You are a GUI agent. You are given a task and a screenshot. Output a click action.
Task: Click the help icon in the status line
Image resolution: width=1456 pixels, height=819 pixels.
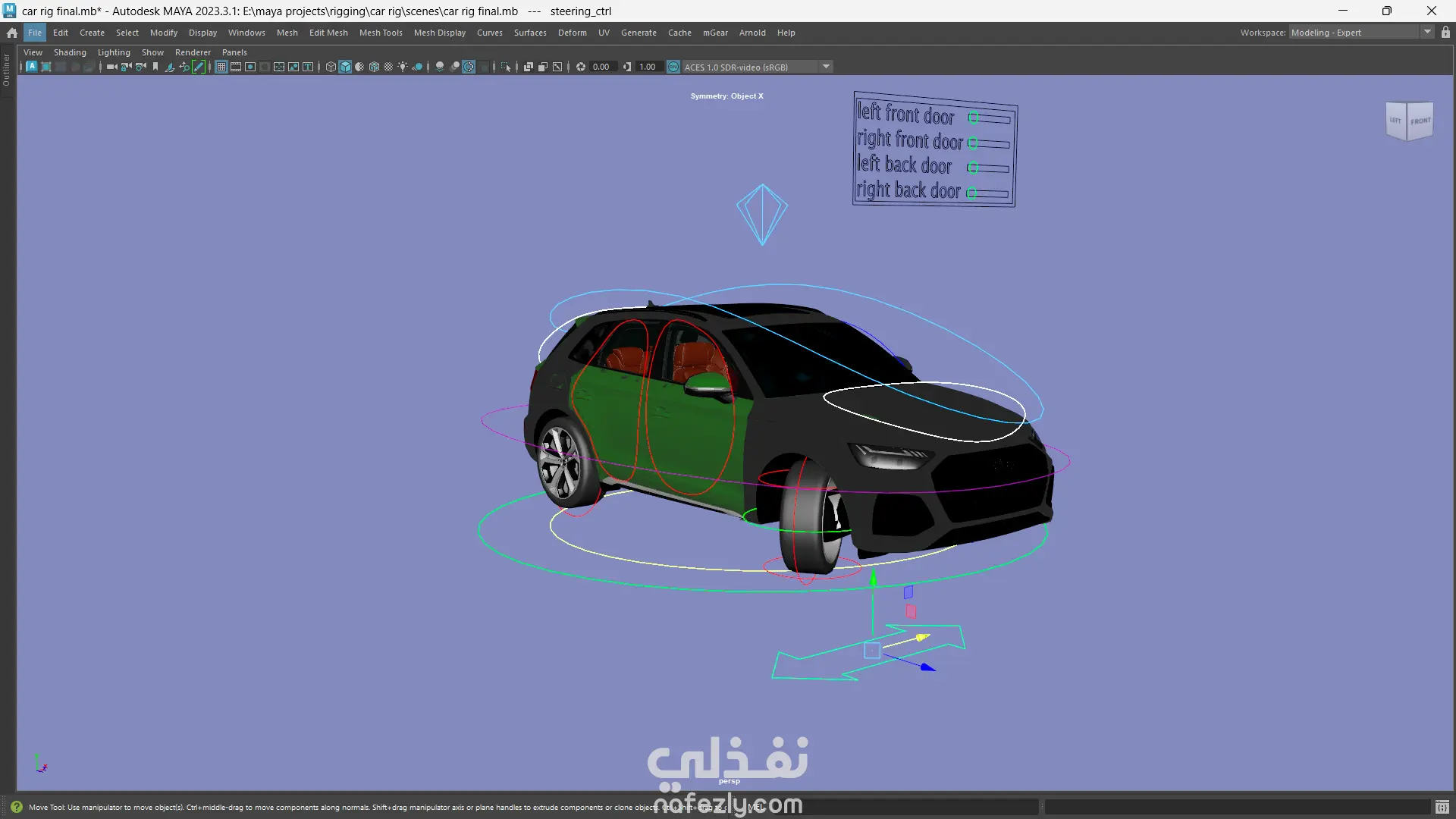(17, 807)
